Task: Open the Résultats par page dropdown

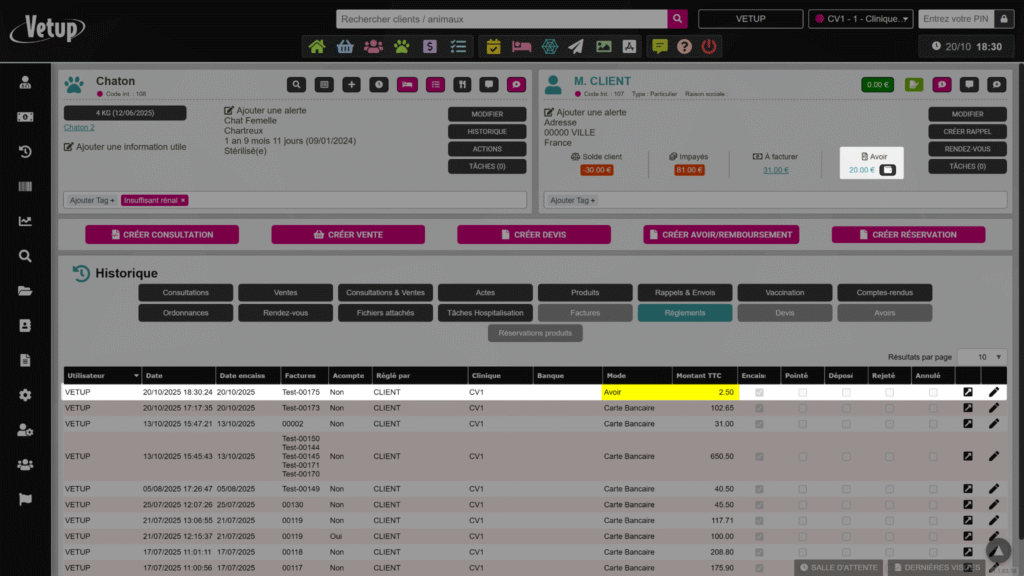Action: pyautogui.click(x=981, y=357)
